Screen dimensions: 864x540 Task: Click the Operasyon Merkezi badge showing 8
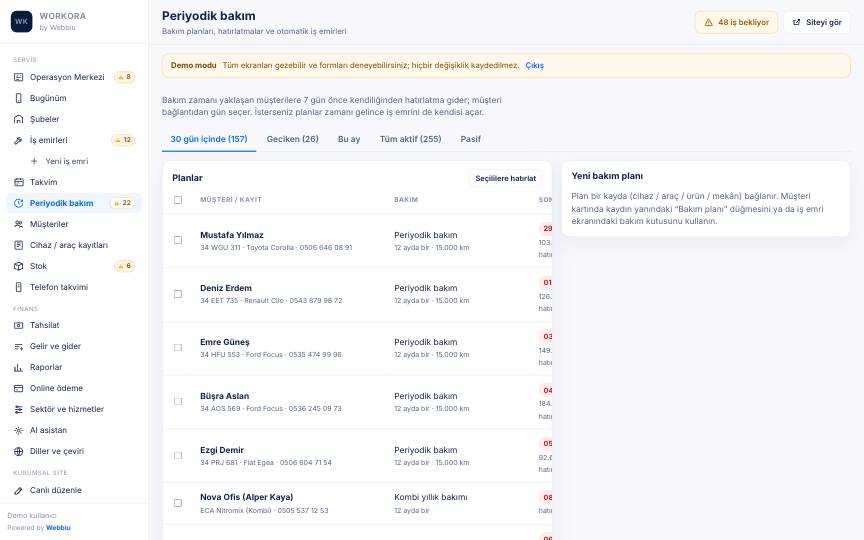[125, 77]
